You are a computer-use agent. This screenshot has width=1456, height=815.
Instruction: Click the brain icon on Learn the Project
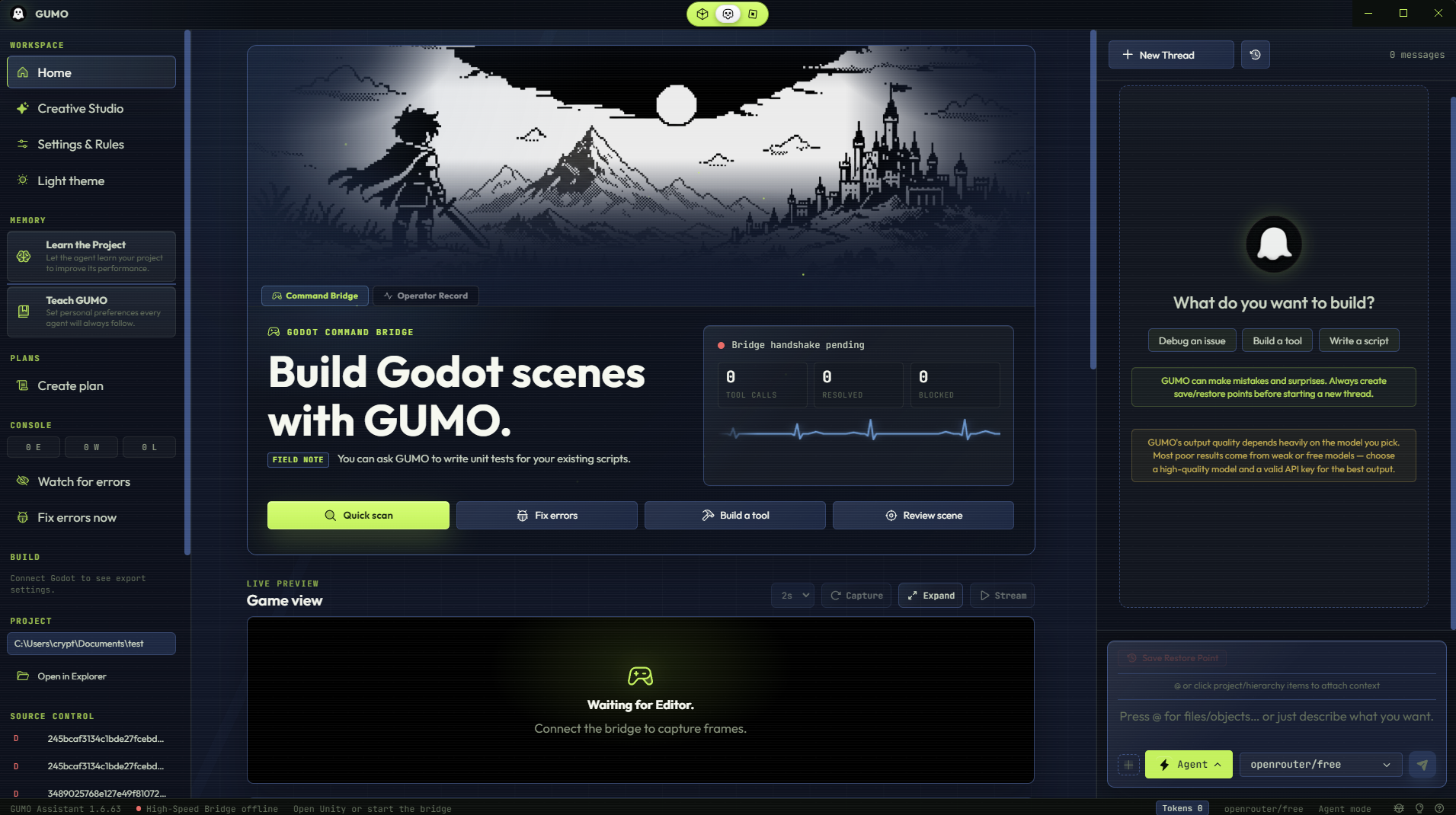(24, 257)
